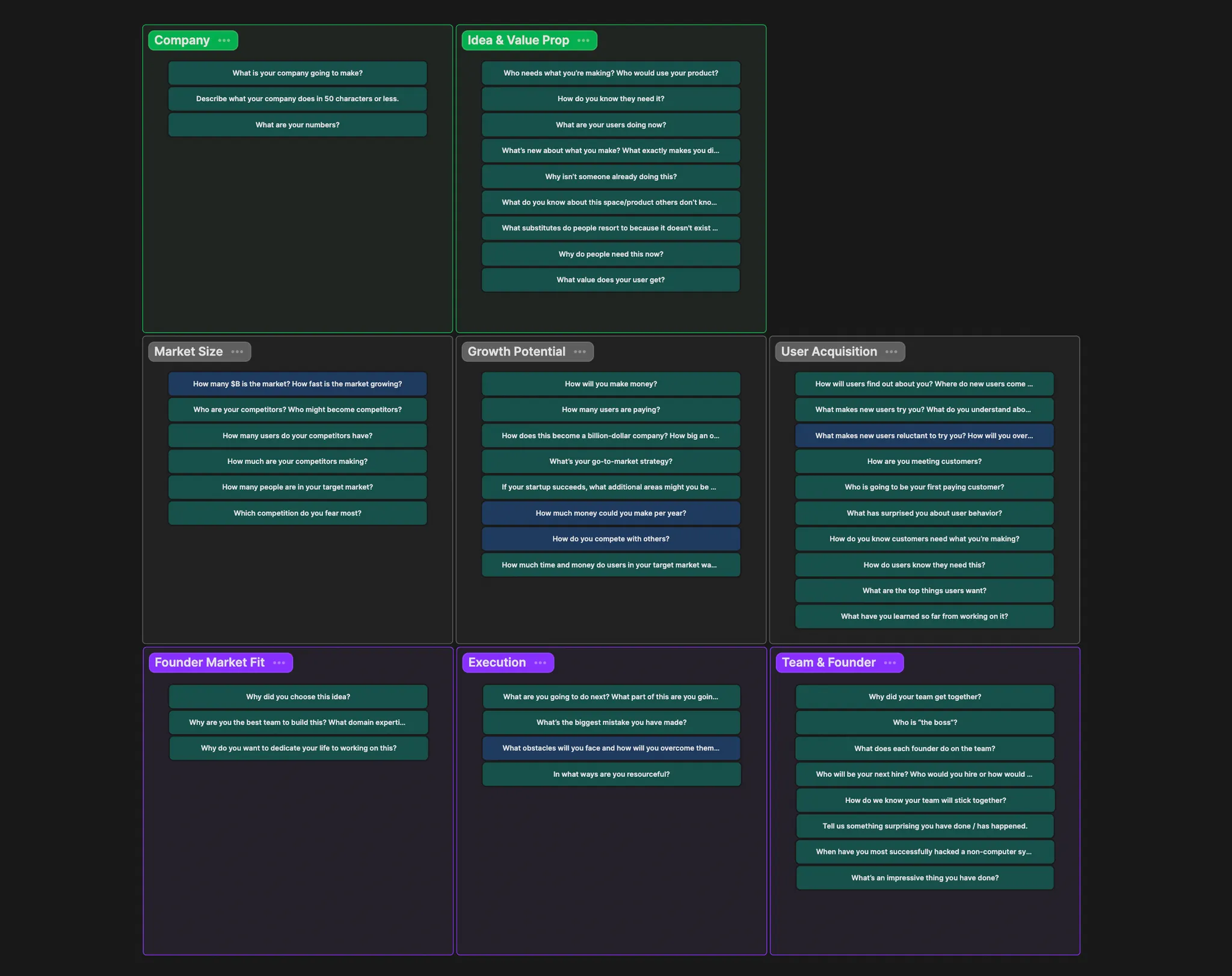
Task: Click the User Acquisition three-dot icon
Action: 891,352
